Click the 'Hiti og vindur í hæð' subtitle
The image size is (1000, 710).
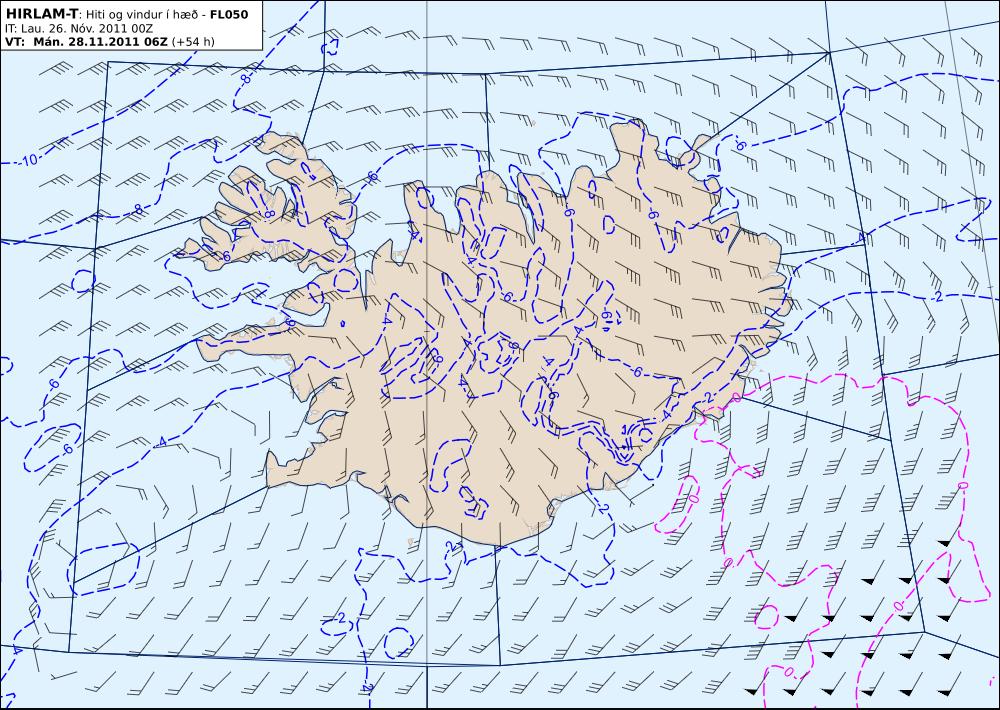coord(143,14)
